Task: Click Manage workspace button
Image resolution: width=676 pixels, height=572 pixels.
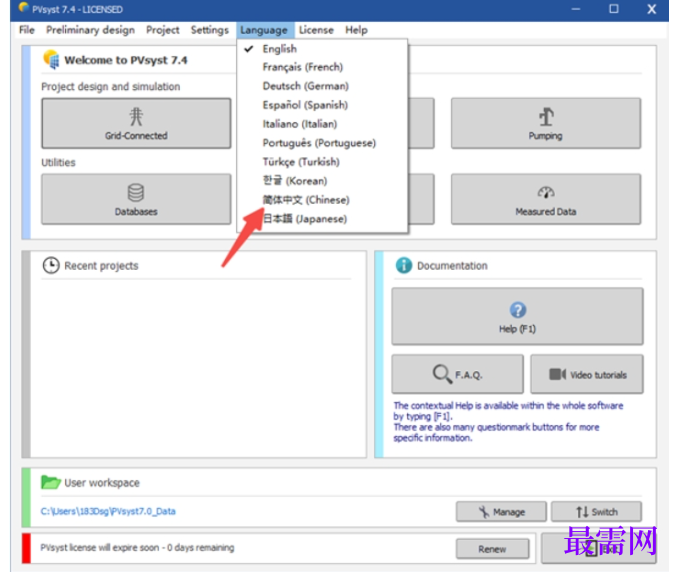Action: pyautogui.click(x=501, y=512)
